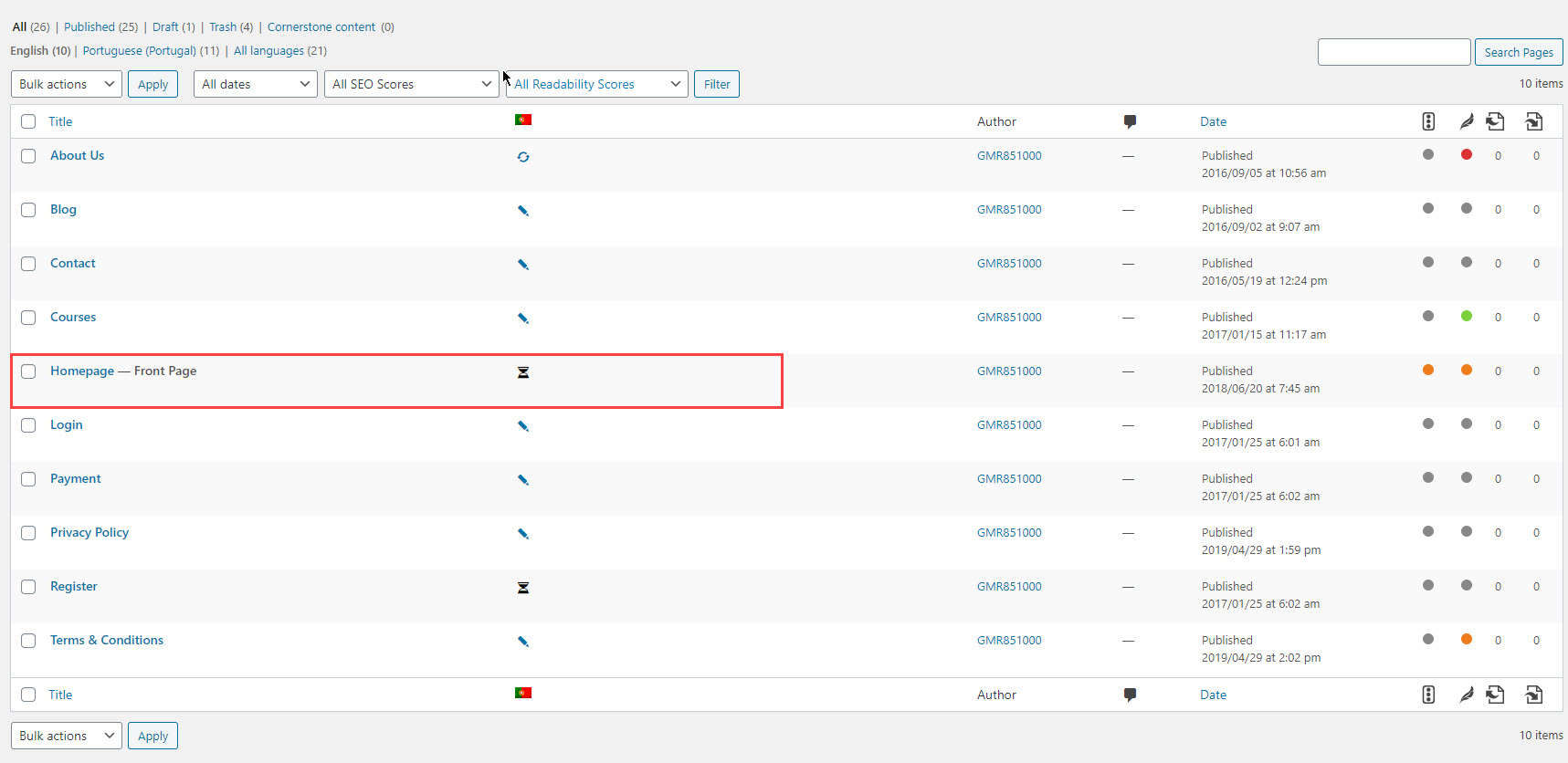Click the hourglass icon in Homepage row
This screenshot has height=763, width=1568.
[x=523, y=372]
